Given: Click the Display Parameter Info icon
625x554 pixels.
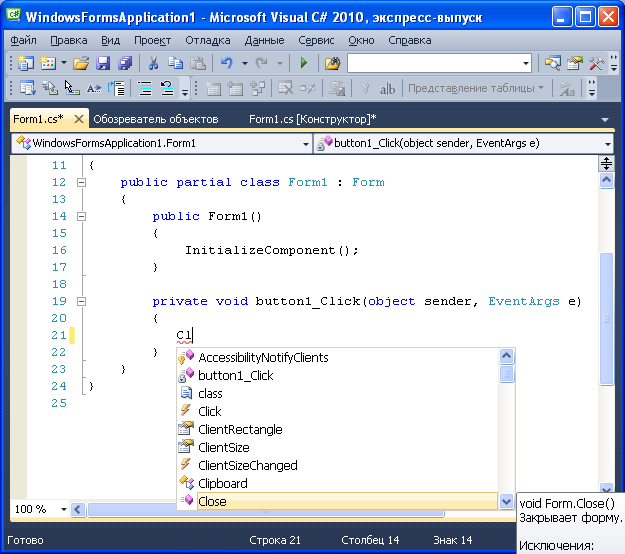Looking at the screenshot, I should click(50, 88).
